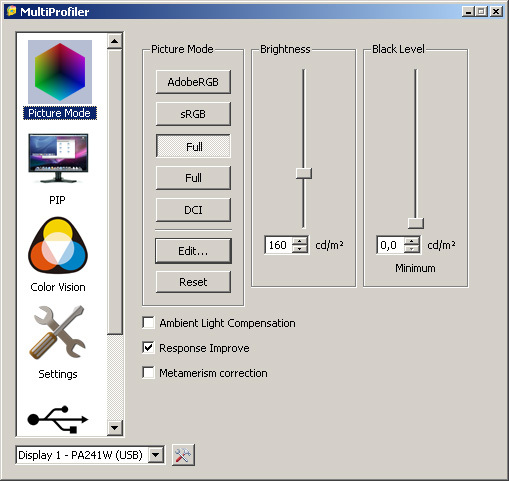Open the Display 1 - PA241W dropdown
Screen dimensions: 509x481
click(156, 455)
